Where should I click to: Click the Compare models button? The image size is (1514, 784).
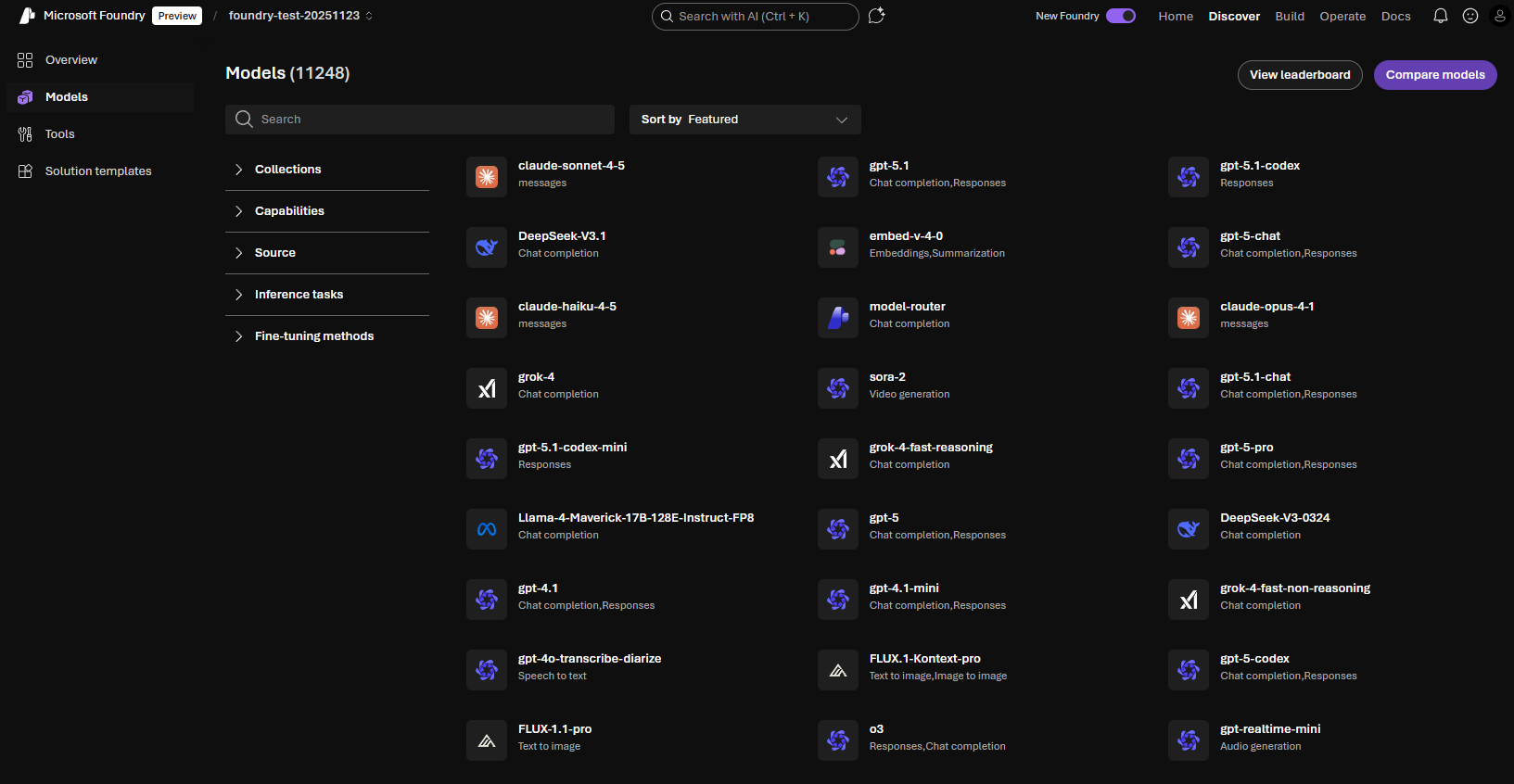click(x=1435, y=75)
